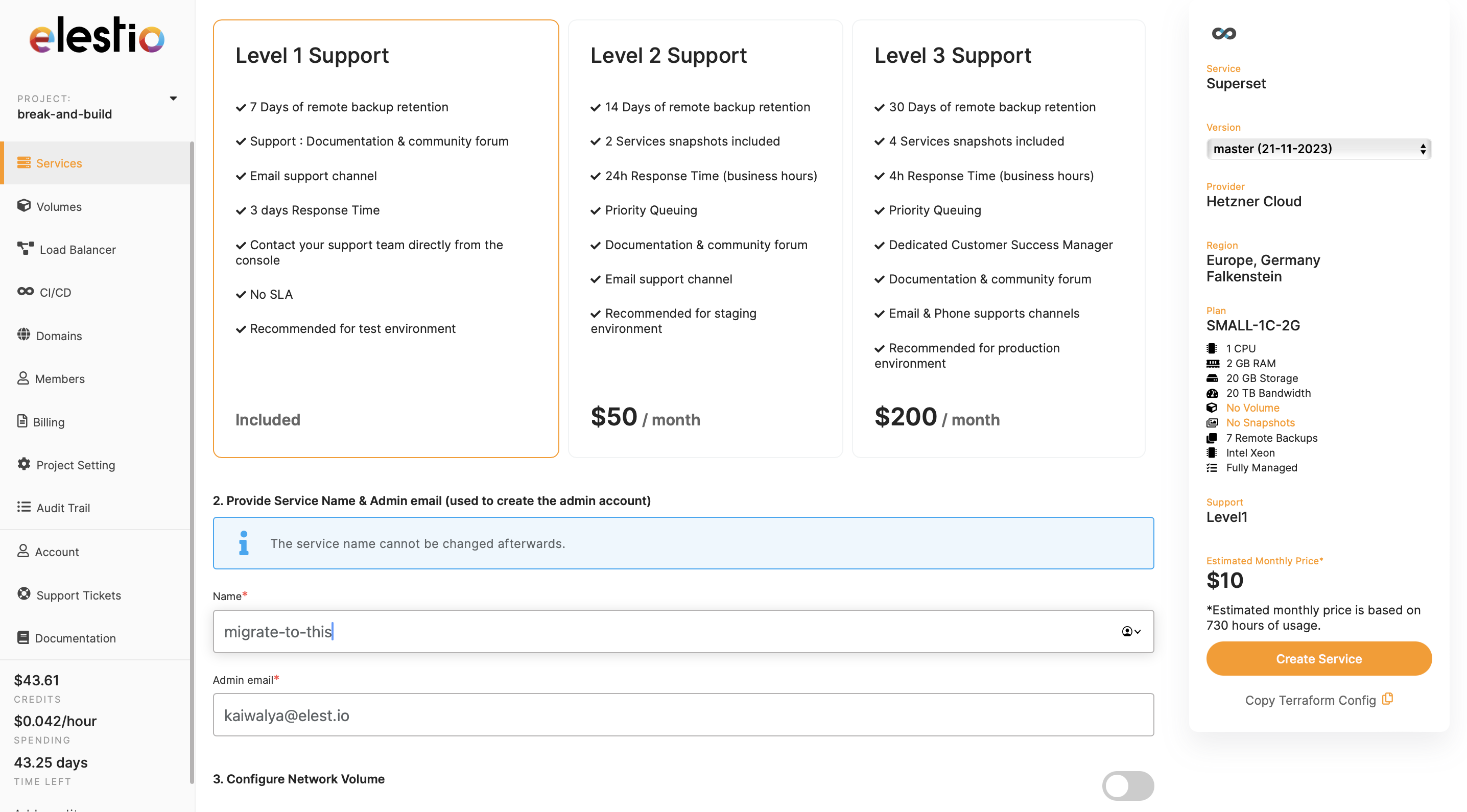The image size is (1467, 812).
Task: Open the Documentation link in sidebar
Action: point(75,638)
